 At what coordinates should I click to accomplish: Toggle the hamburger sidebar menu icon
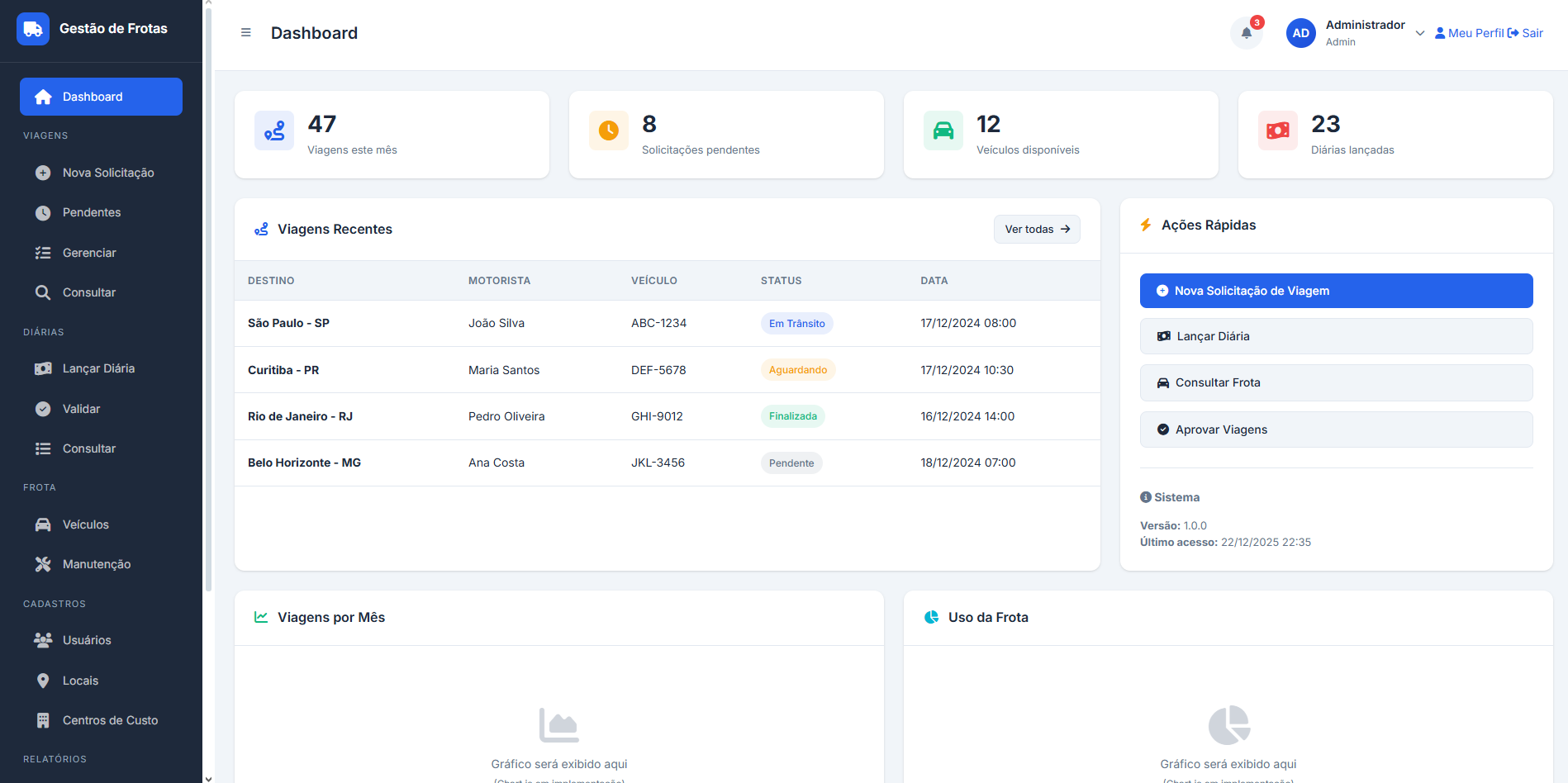click(x=245, y=33)
